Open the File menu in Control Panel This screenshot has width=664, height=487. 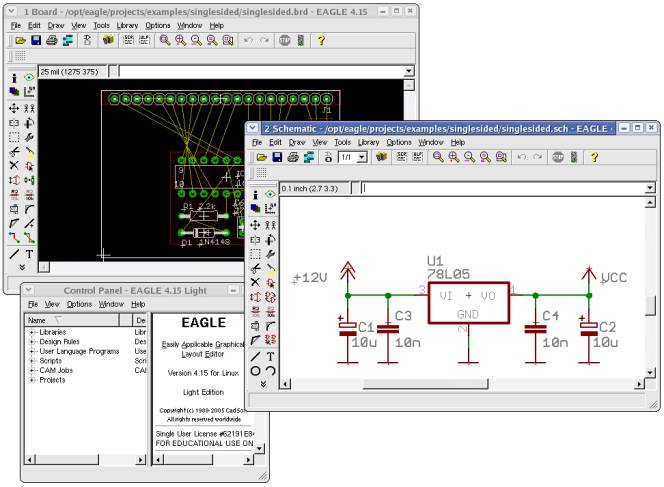point(33,304)
